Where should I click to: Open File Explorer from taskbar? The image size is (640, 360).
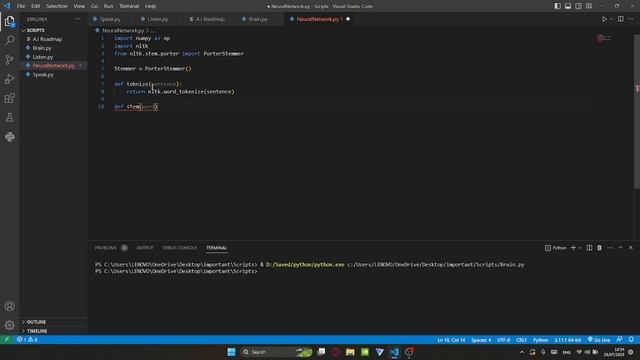tap(350, 352)
